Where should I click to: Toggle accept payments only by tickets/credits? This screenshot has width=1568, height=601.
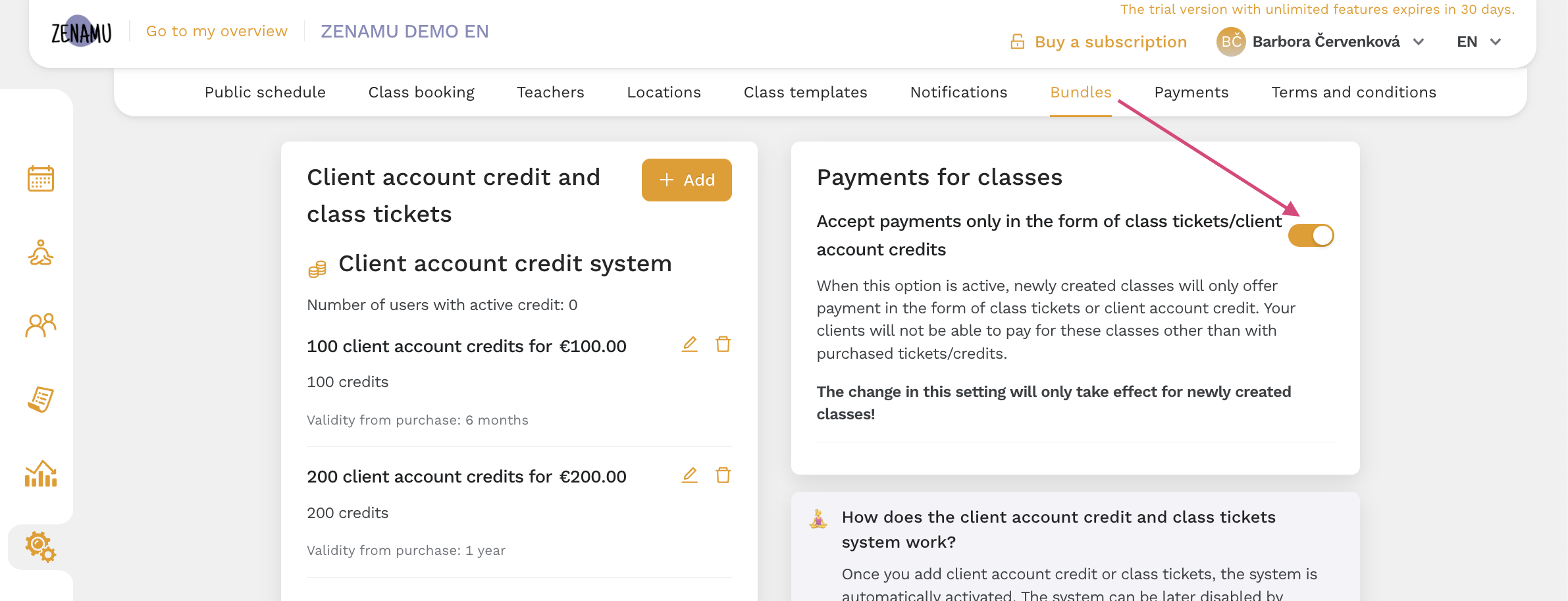point(1311,235)
